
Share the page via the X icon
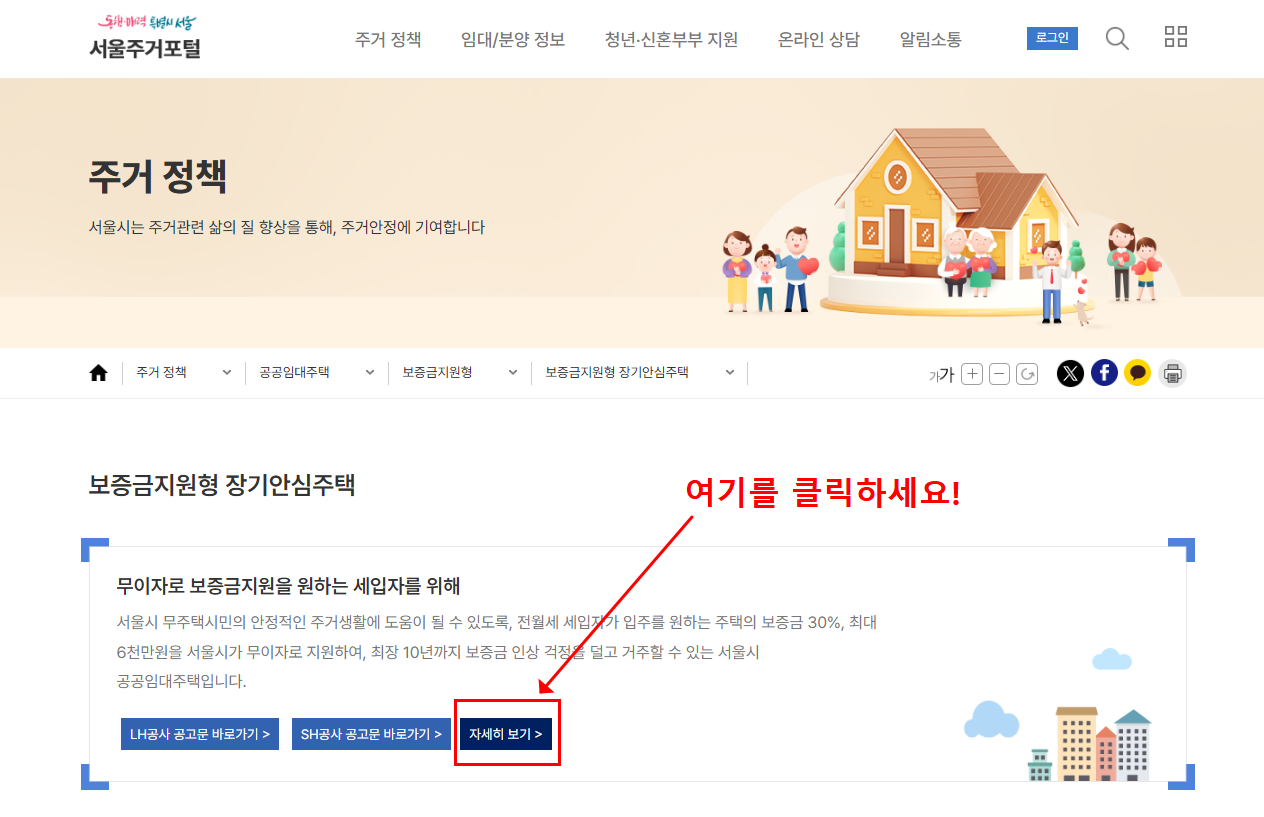(x=1070, y=372)
